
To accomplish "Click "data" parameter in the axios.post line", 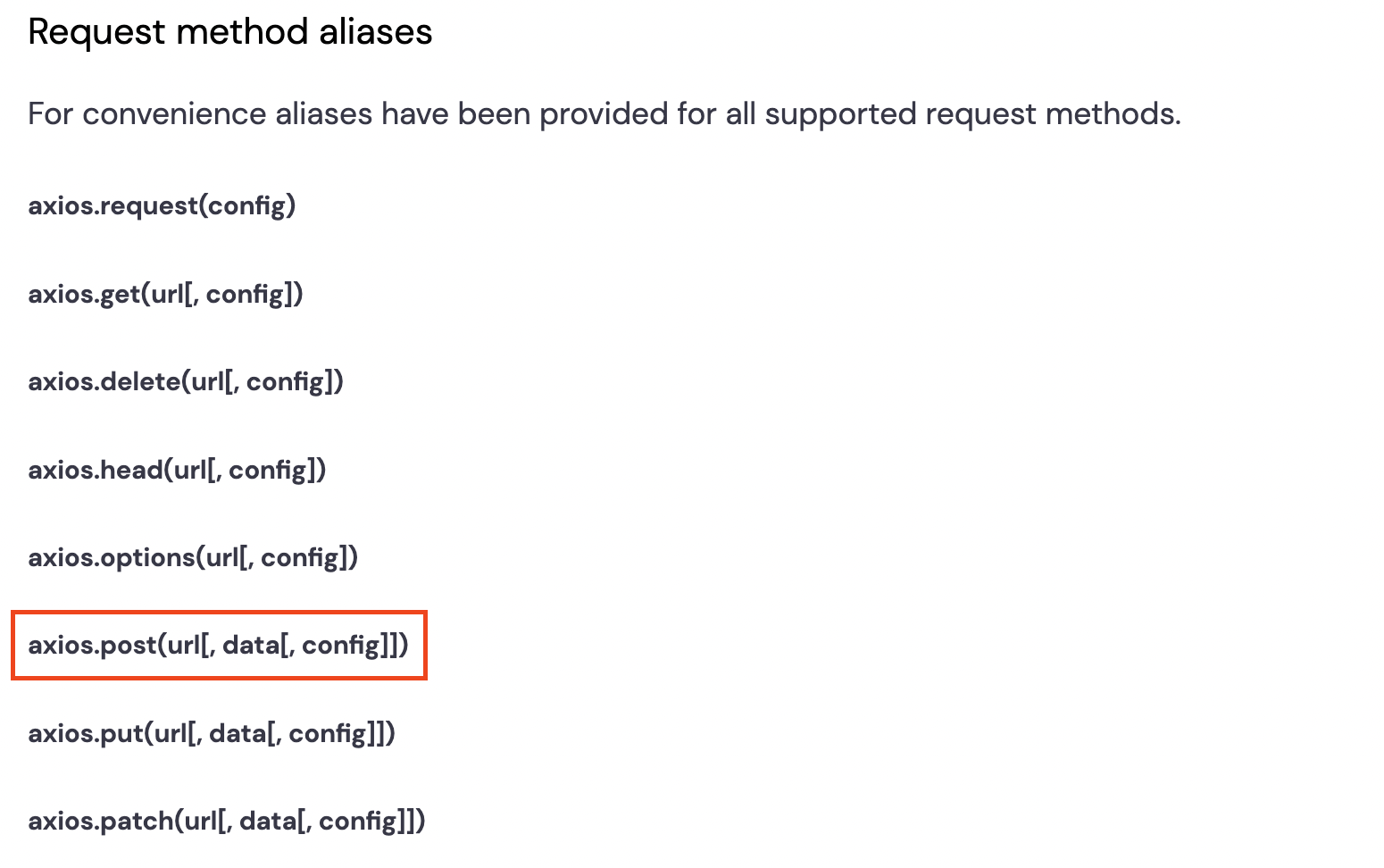I will (251, 646).
